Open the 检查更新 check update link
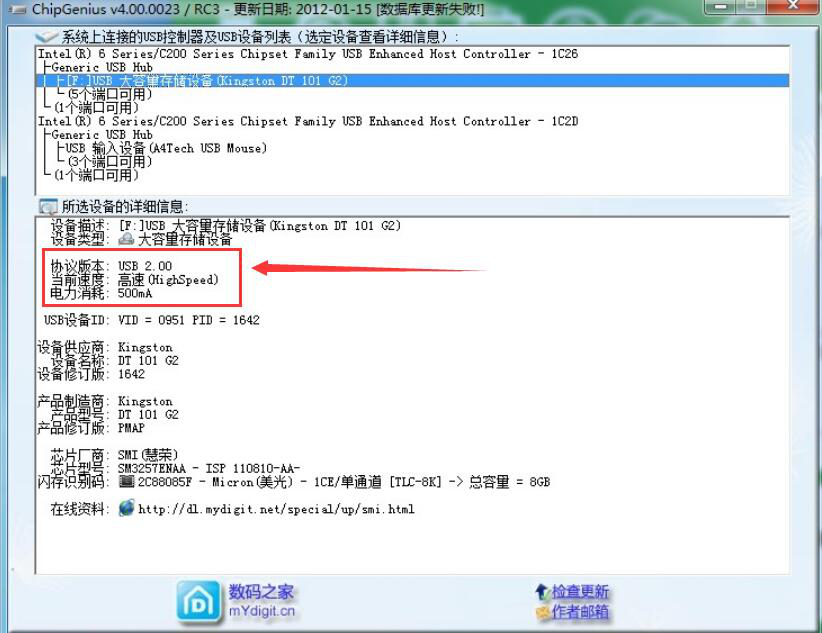 [x=580, y=592]
